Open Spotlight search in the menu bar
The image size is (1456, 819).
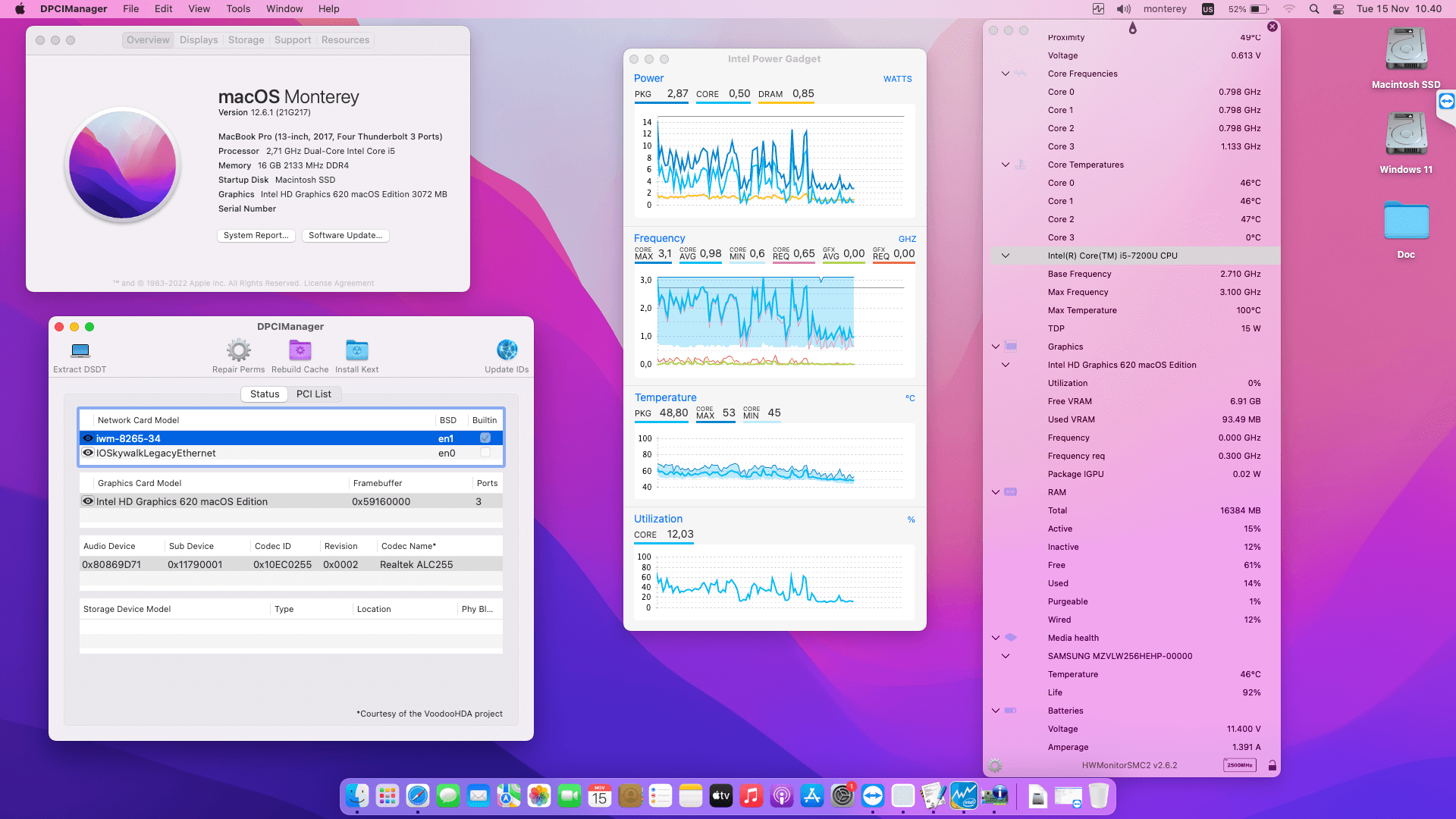[1314, 9]
